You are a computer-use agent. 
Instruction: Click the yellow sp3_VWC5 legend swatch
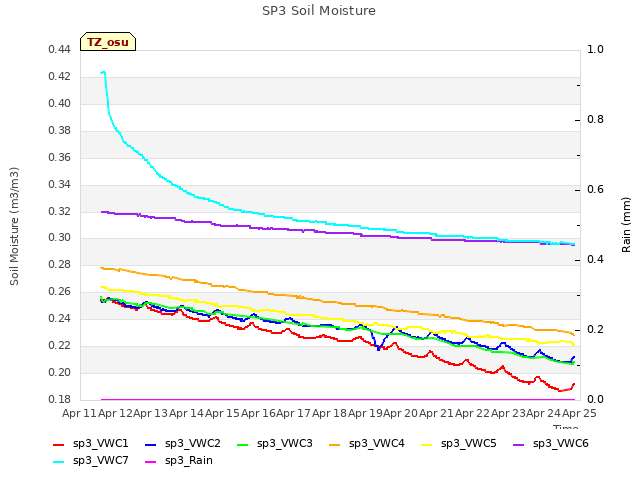427,445
